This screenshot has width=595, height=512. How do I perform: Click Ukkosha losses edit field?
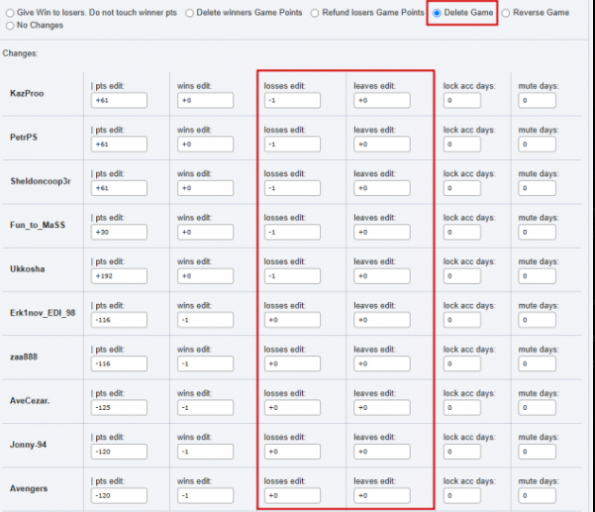(292, 276)
